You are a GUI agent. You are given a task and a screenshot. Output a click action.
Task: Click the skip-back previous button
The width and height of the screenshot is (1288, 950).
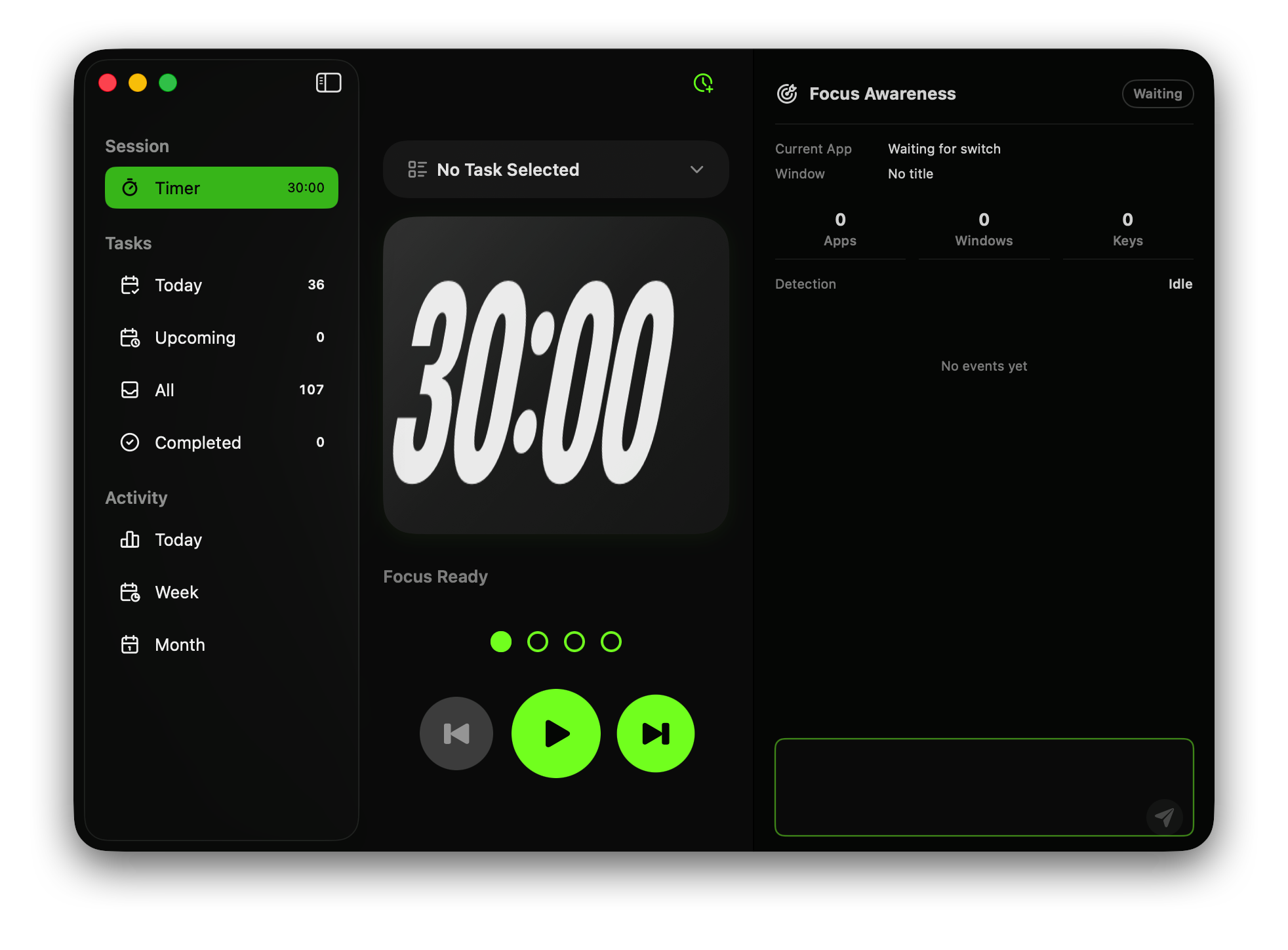tap(456, 733)
